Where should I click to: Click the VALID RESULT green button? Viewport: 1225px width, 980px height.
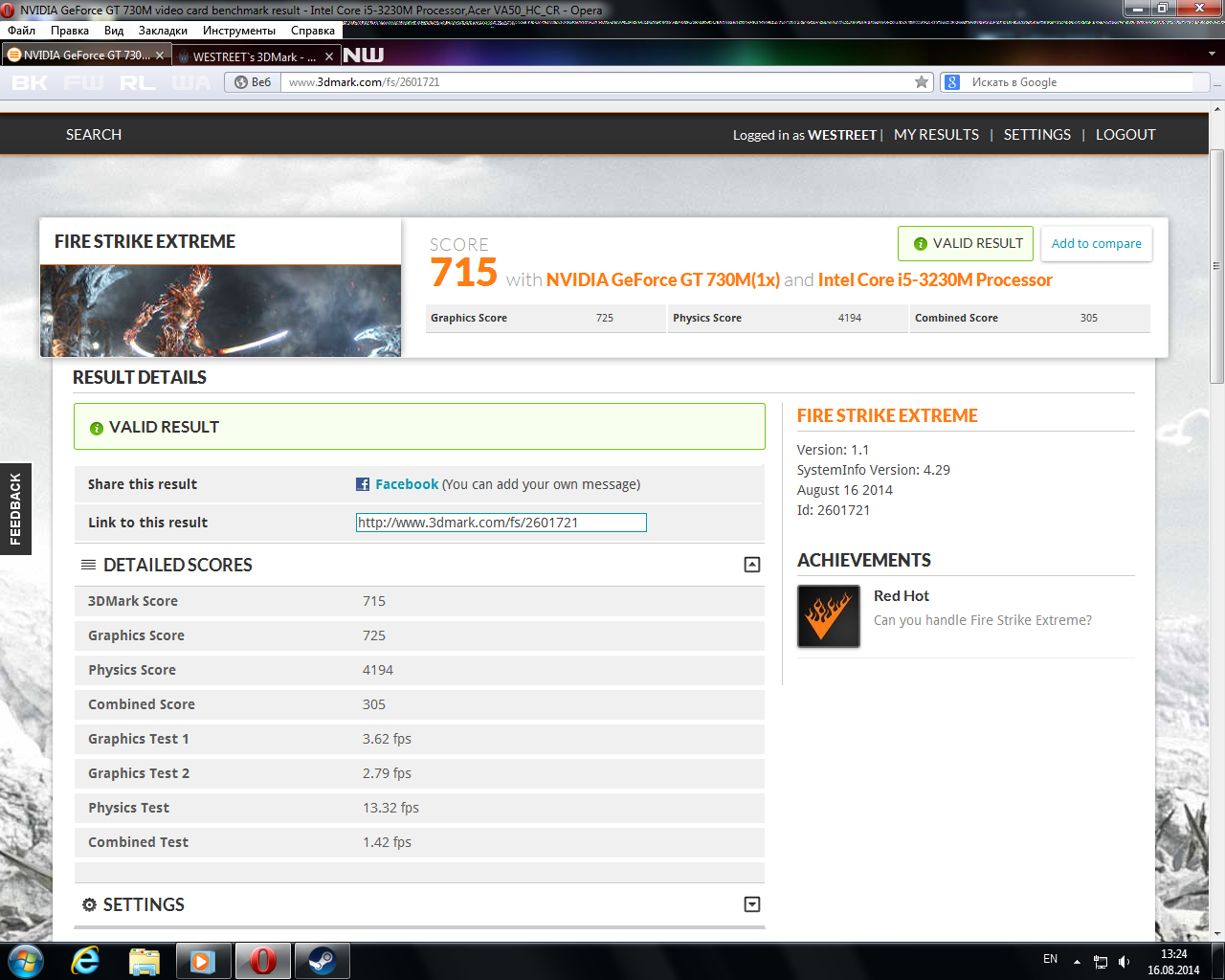(x=966, y=243)
